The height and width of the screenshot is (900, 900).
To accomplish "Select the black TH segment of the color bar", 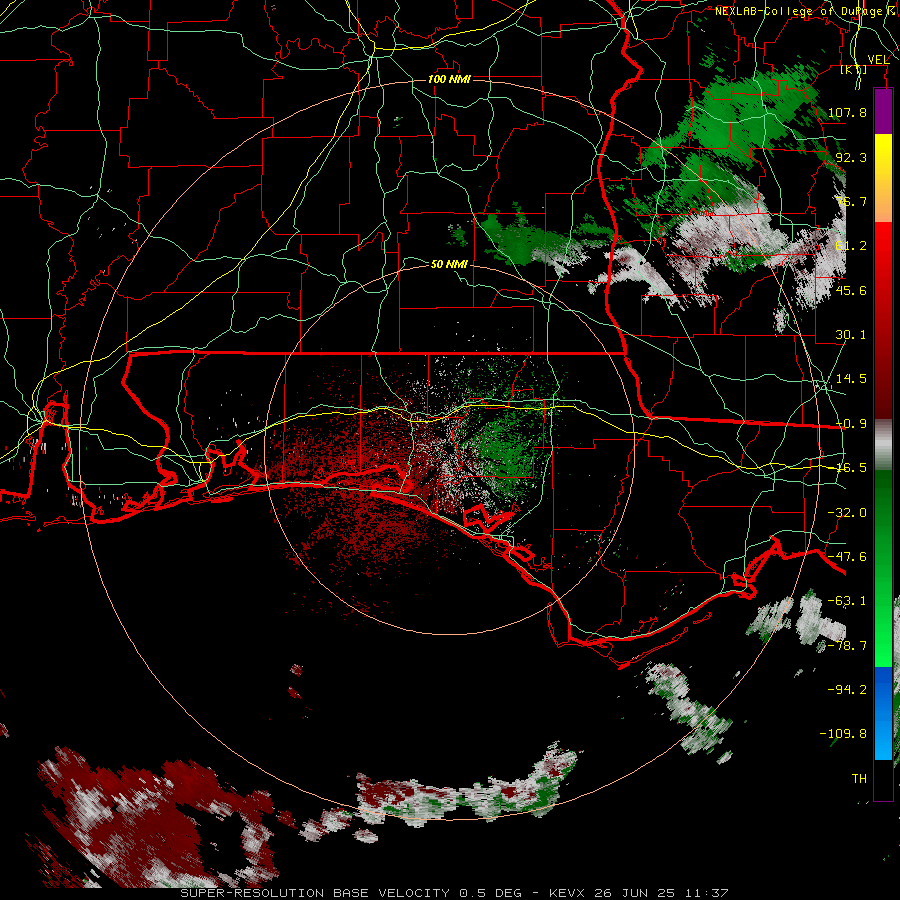I will (x=883, y=779).
